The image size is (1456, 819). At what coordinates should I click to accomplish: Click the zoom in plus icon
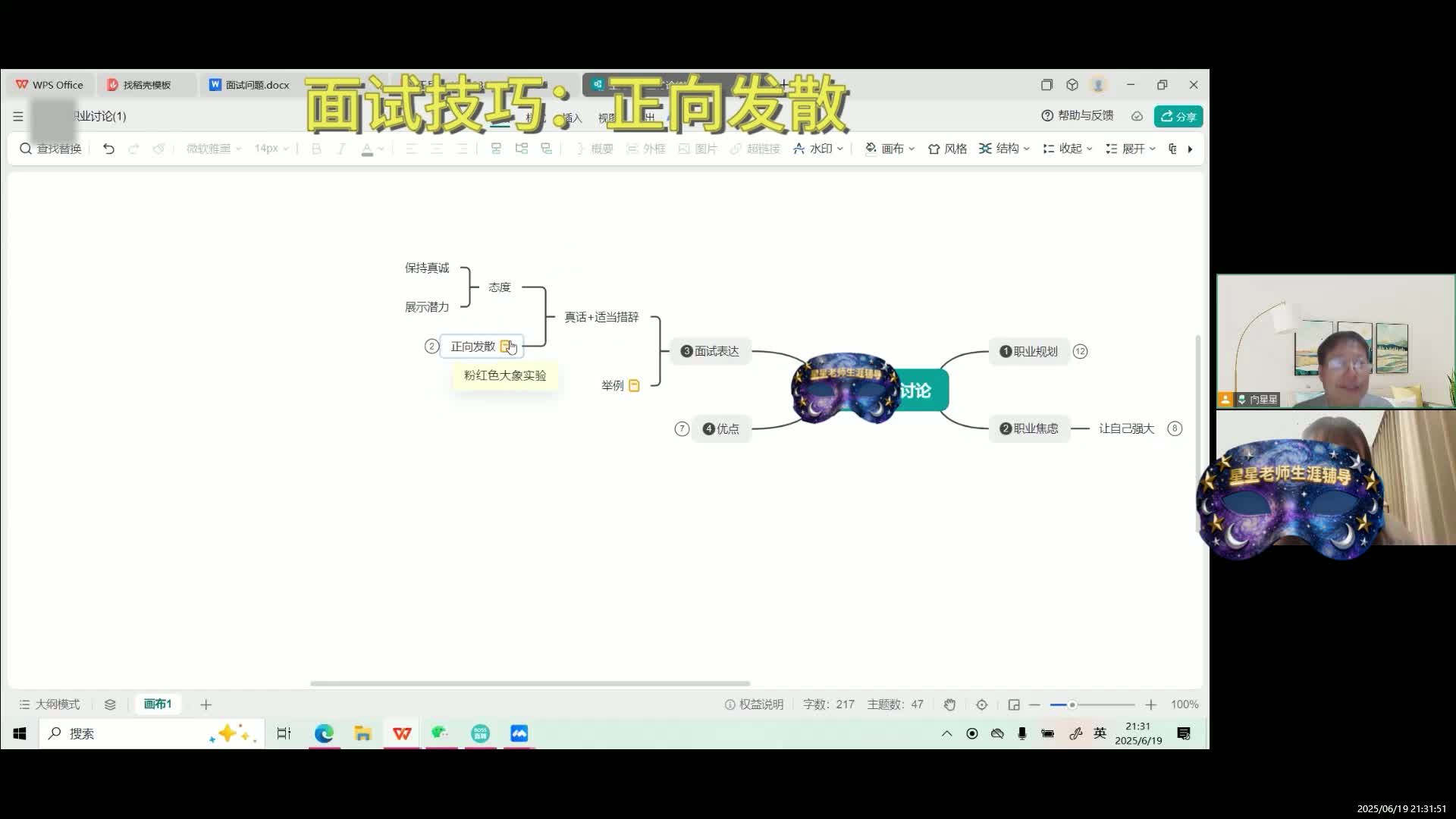(x=1151, y=704)
